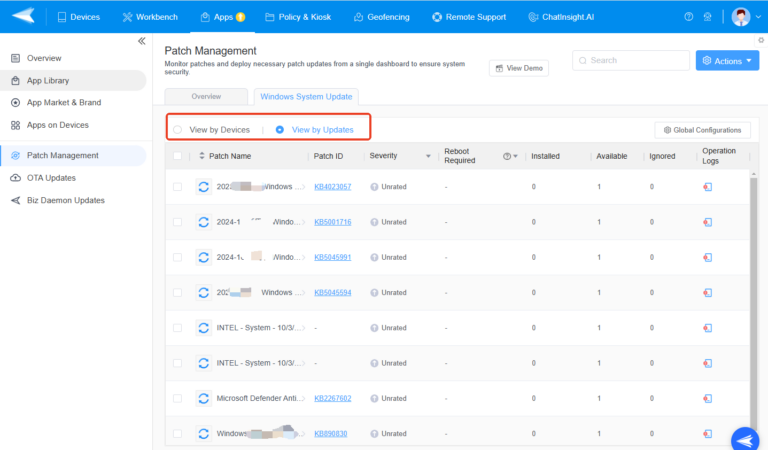Click the AirDroid logo icon
This screenshot has width=768, height=450.
[23, 17]
